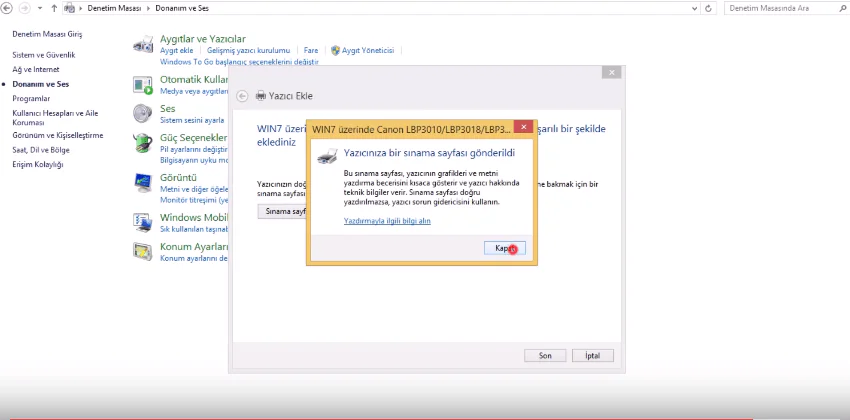This screenshot has width=850, height=420.
Task: Open the Sistem sesini ayarla link
Action: 192,120
